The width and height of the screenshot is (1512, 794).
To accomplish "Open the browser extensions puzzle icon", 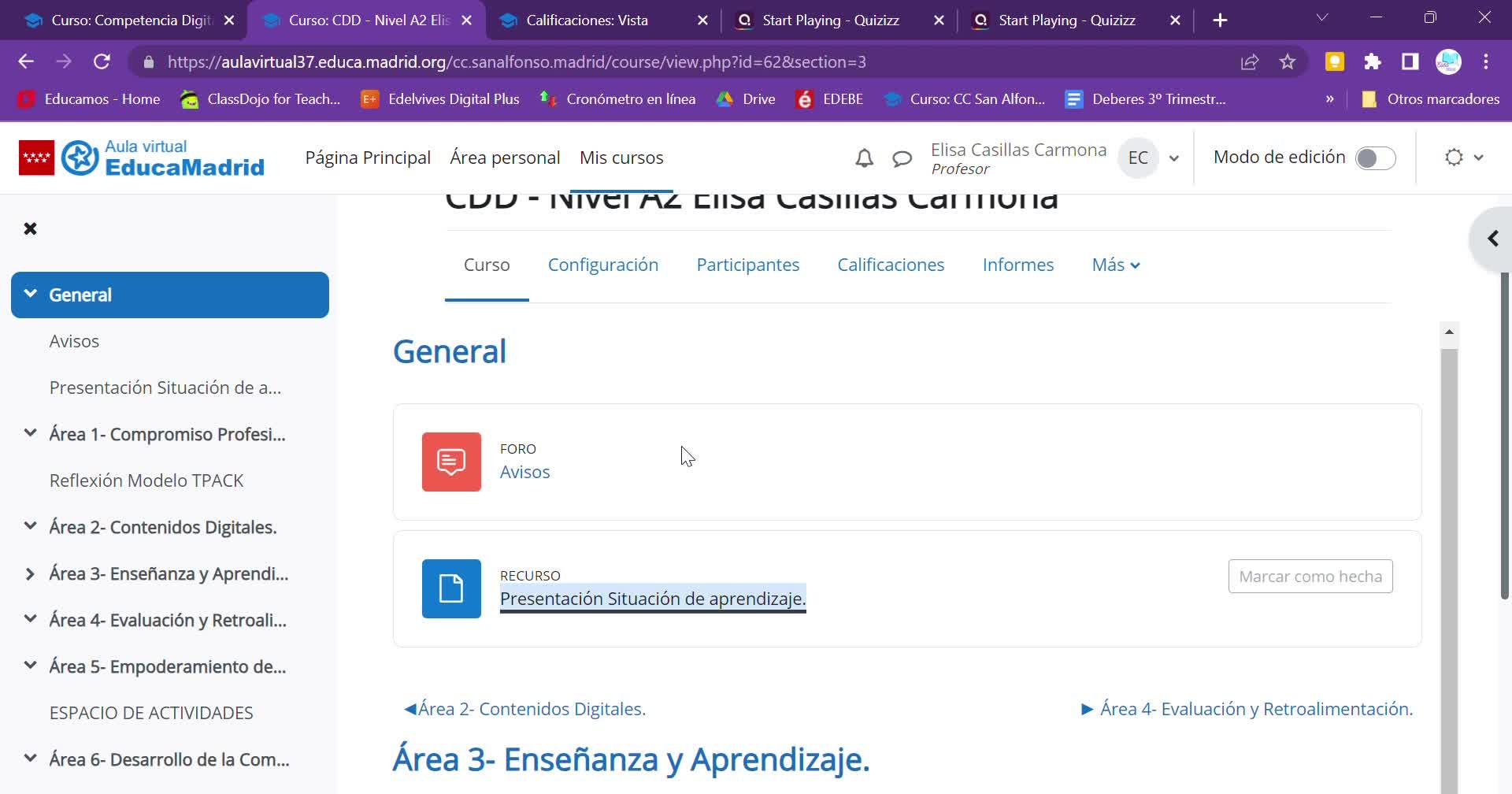I will coord(1373,61).
